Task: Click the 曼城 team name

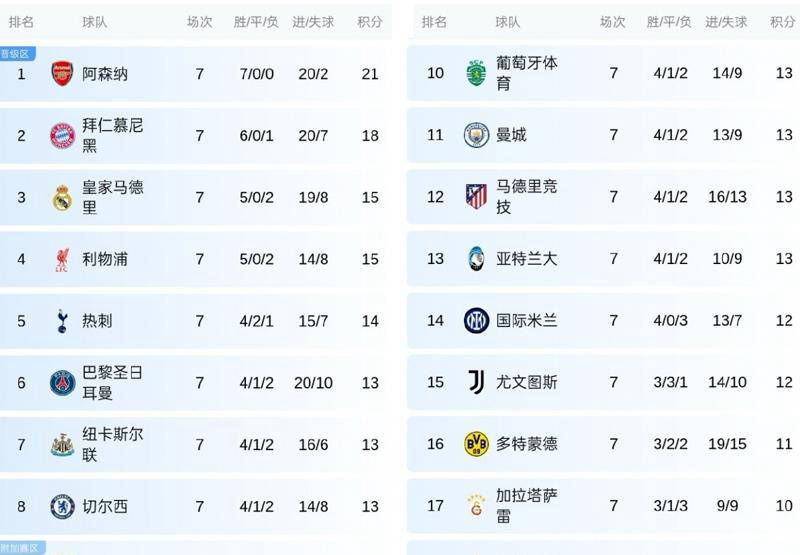Action: click(511, 135)
